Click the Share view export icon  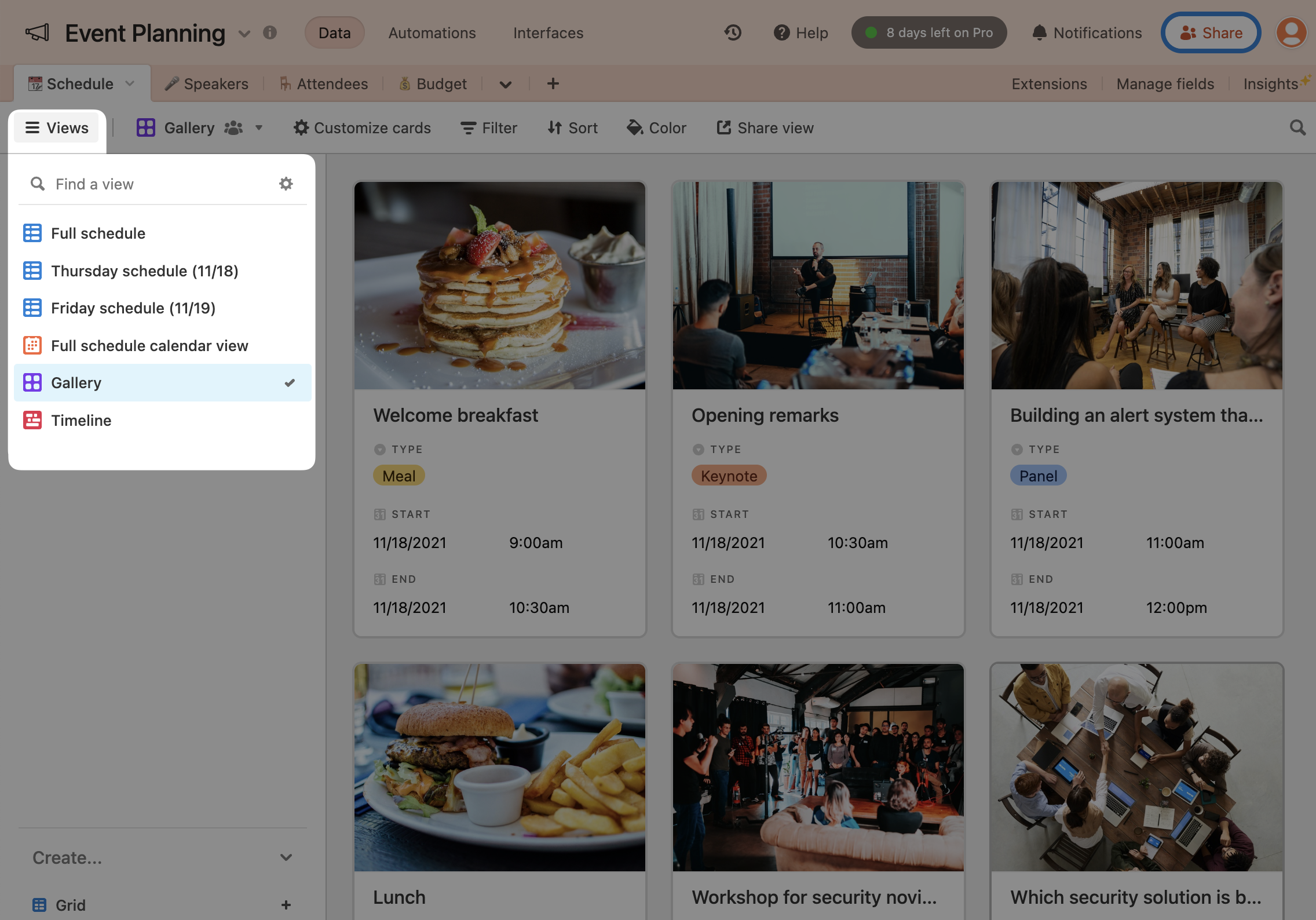724,127
